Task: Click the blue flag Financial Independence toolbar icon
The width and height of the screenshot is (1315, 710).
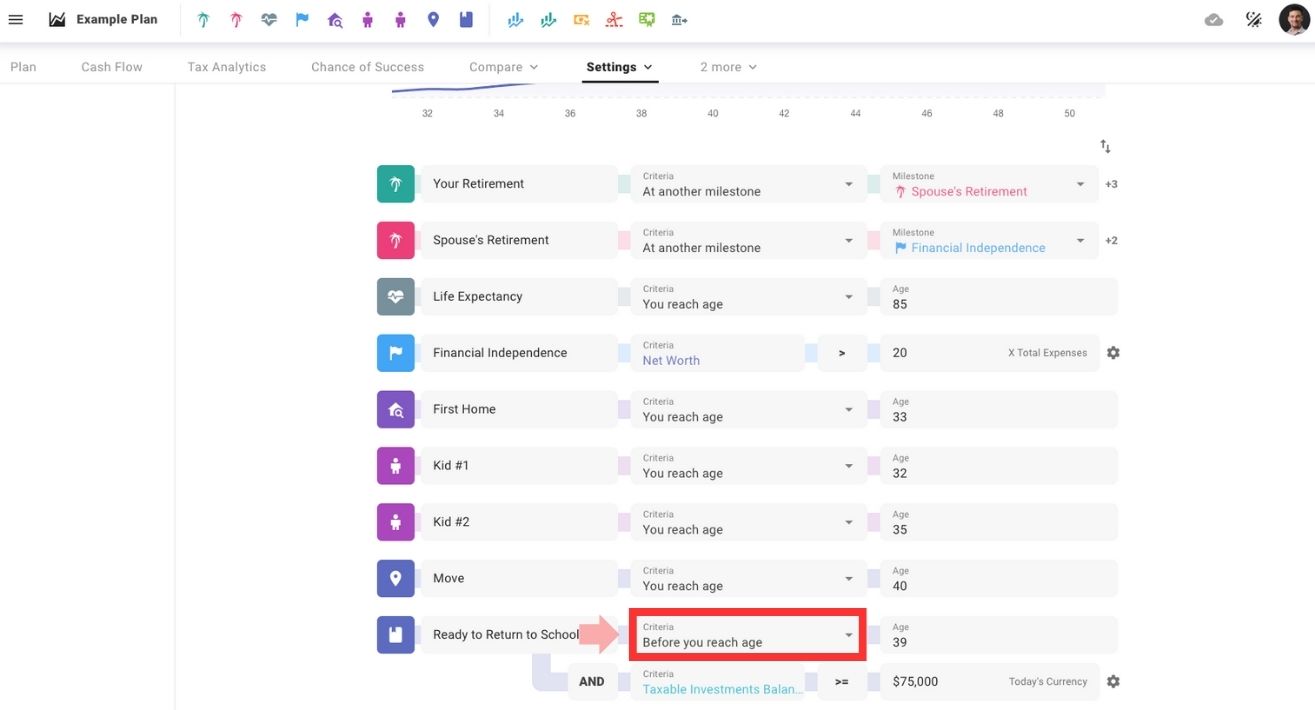Action: 302,20
